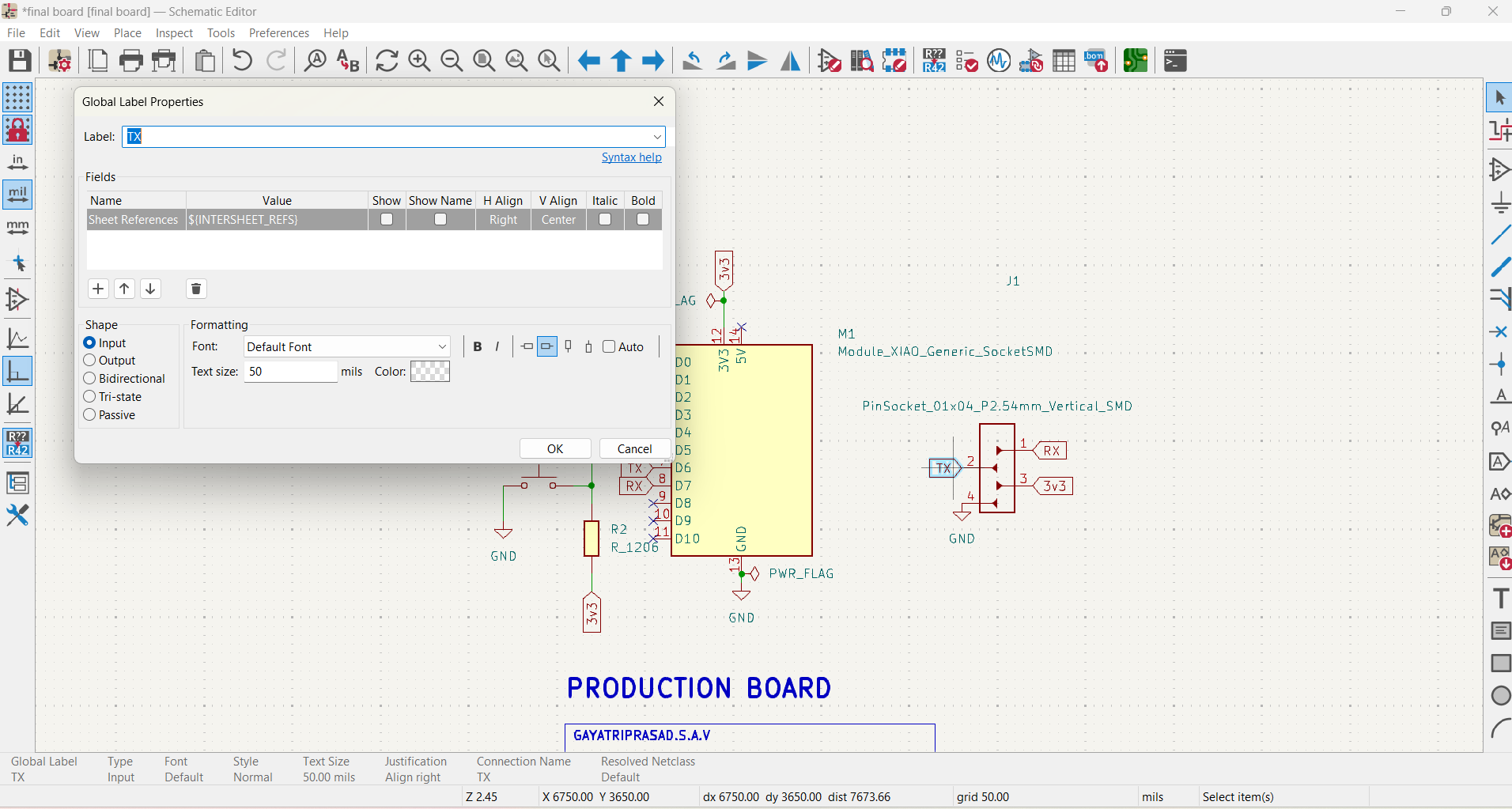
Task: Open the File menu
Action: [x=16, y=33]
